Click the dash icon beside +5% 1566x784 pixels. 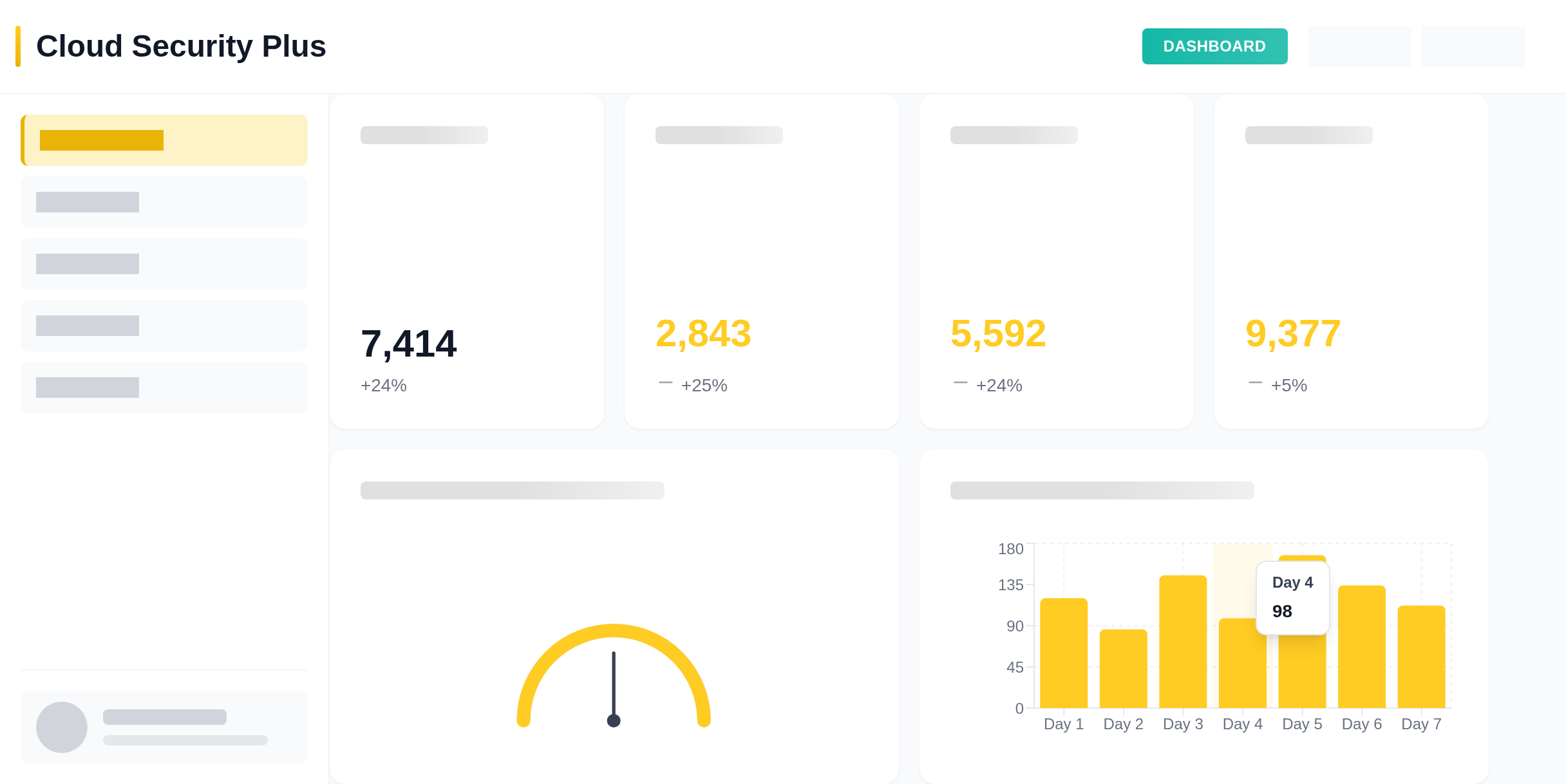(x=1255, y=383)
